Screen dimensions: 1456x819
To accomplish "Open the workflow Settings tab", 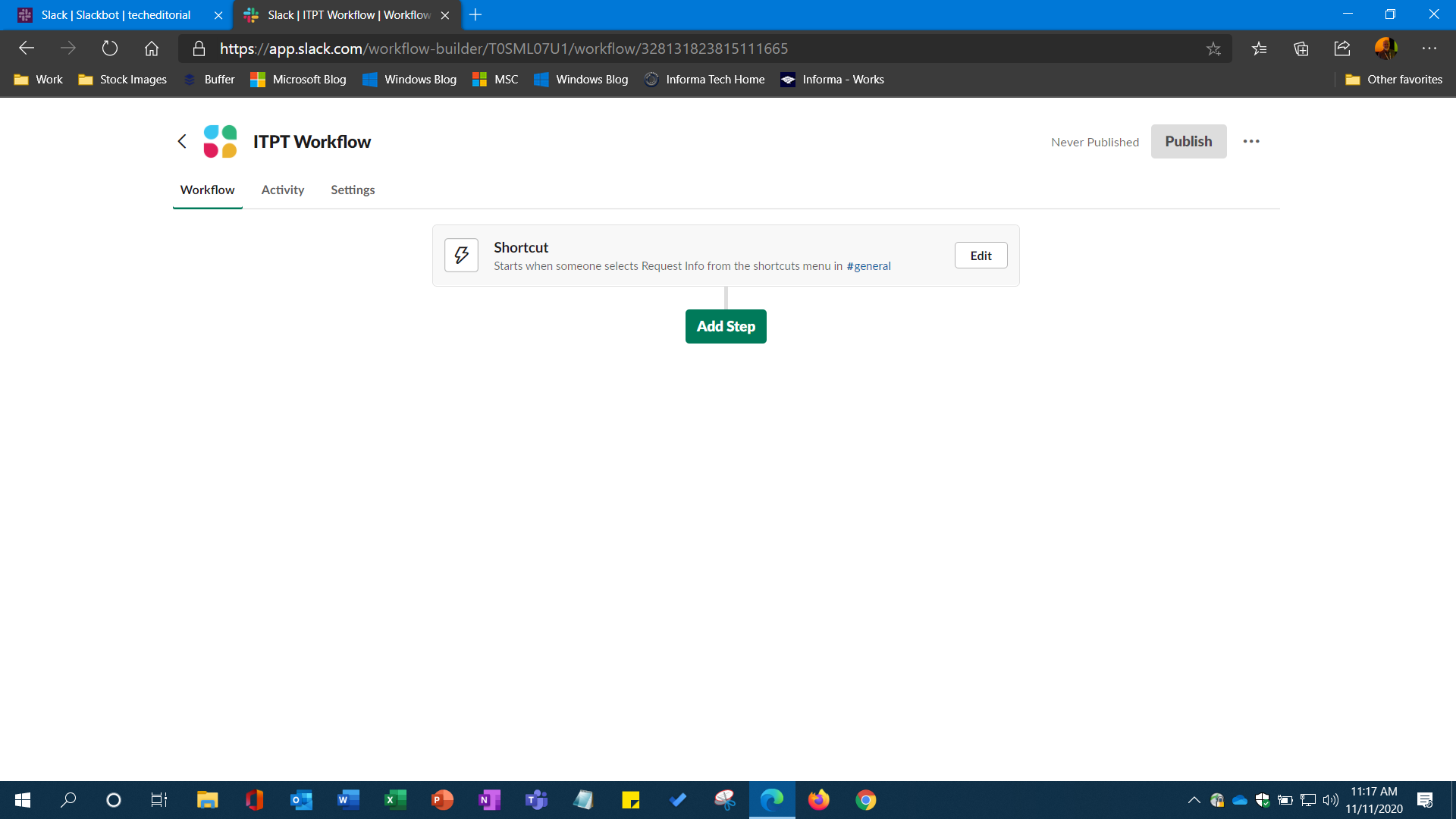I will pyautogui.click(x=353, y=190).
